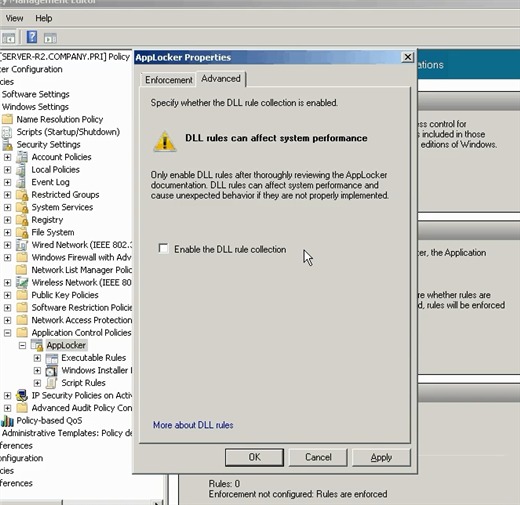The width and height of the screenshot is (520, 505).
Task: Click the AppLocker node icon
Action: click(37, 345)
